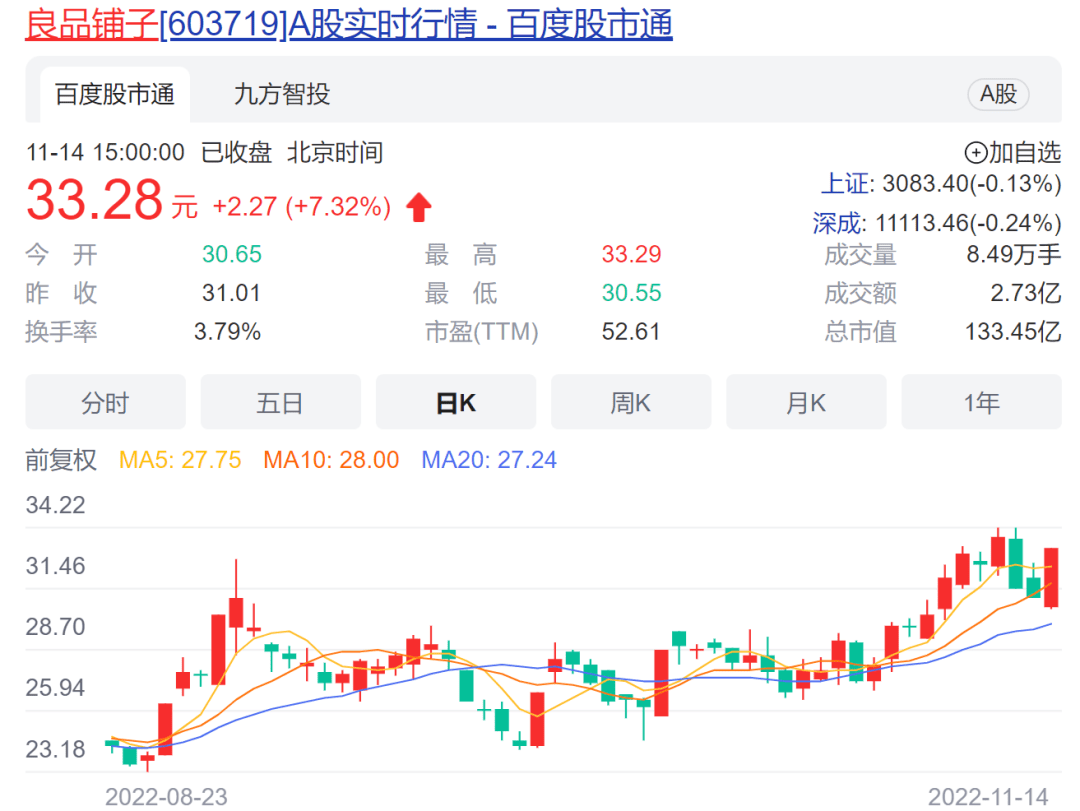Click the change text +2.27 (+7.32%)
The width and height of the screenshot is (1080, 811).
(x=302, y=207)
